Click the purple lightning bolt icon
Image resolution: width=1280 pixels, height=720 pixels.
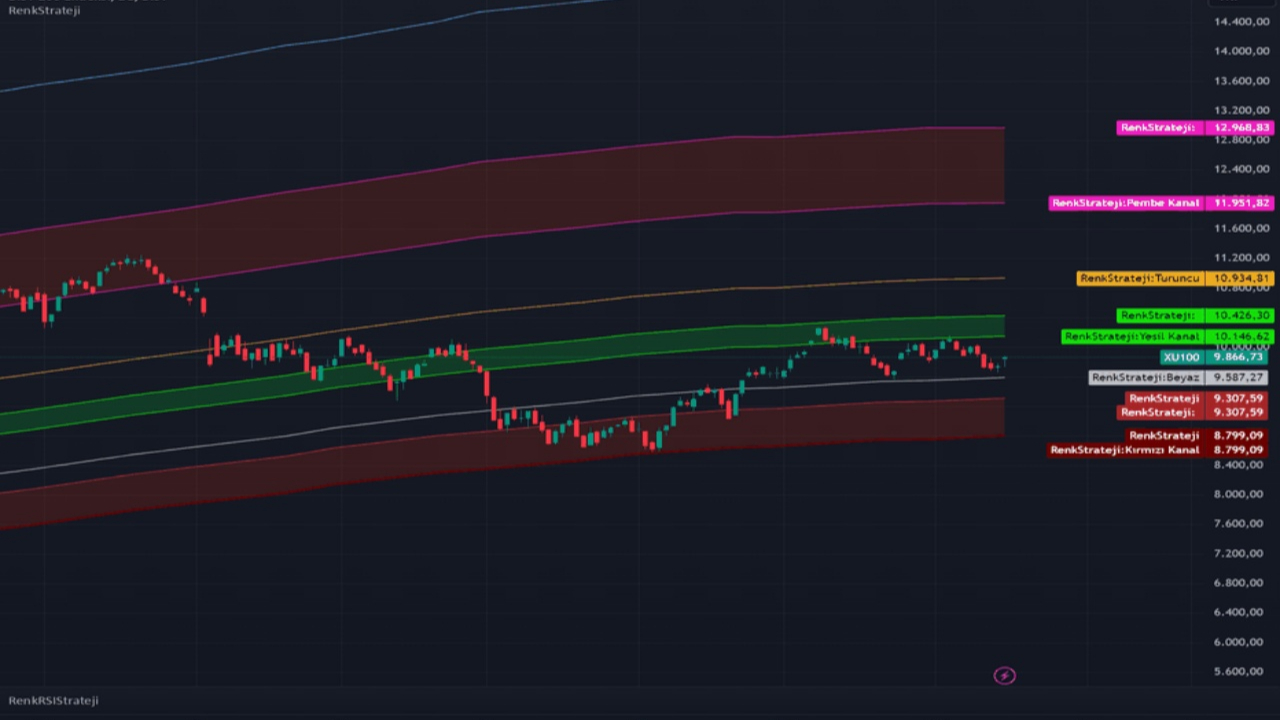click(x=1004, y=676)
